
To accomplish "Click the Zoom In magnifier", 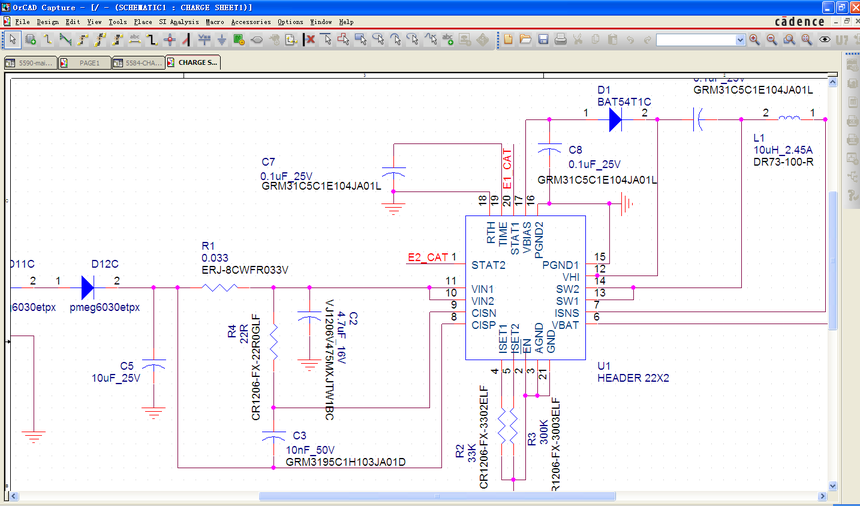I will 755,39.
